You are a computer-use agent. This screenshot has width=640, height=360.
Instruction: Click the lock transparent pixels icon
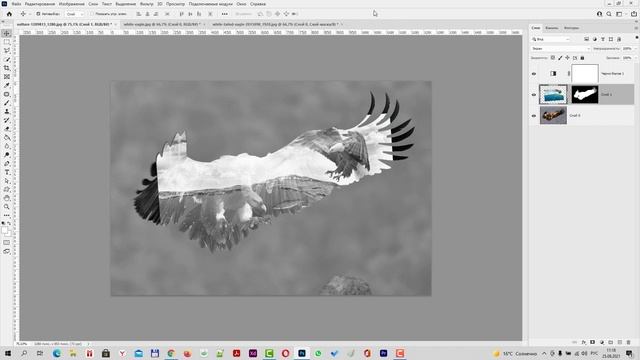coord(553,58)
